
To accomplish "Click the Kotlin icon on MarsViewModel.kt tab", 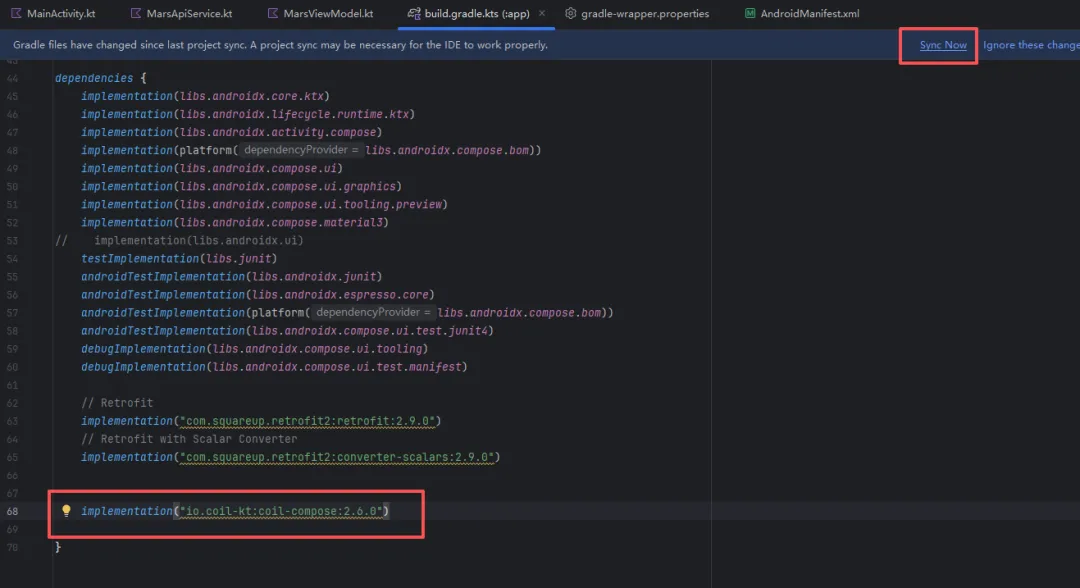I will 273,13.
